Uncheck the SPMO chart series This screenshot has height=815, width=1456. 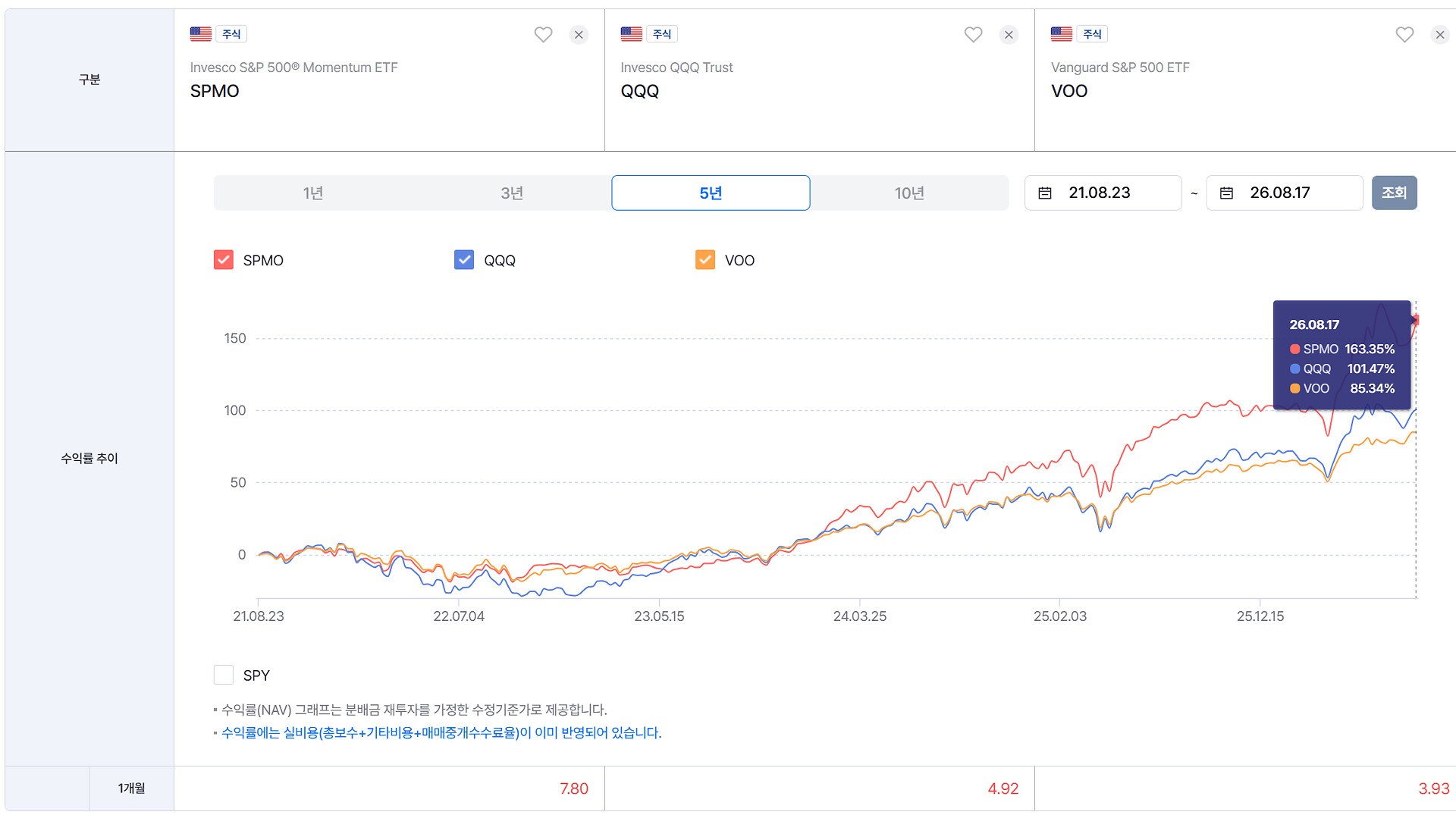[224, 260]
